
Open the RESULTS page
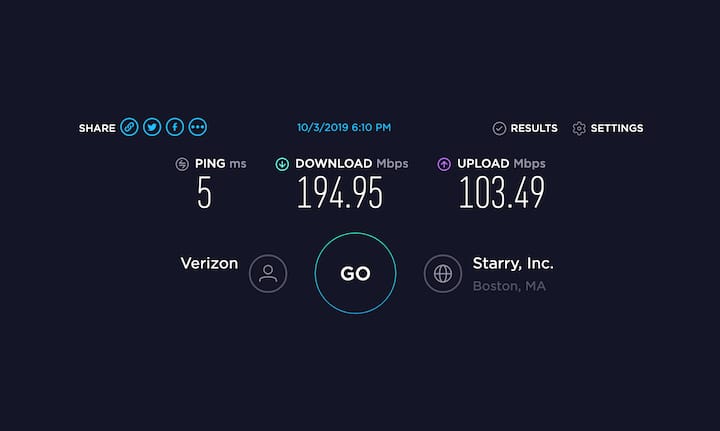pos(534,128)
